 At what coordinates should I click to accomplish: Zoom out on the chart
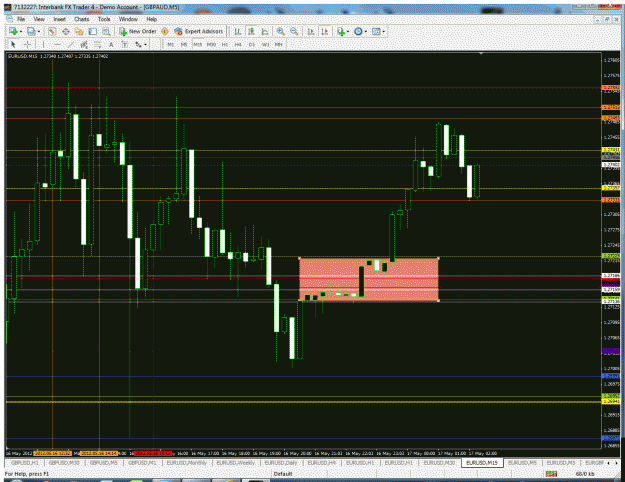294,31
